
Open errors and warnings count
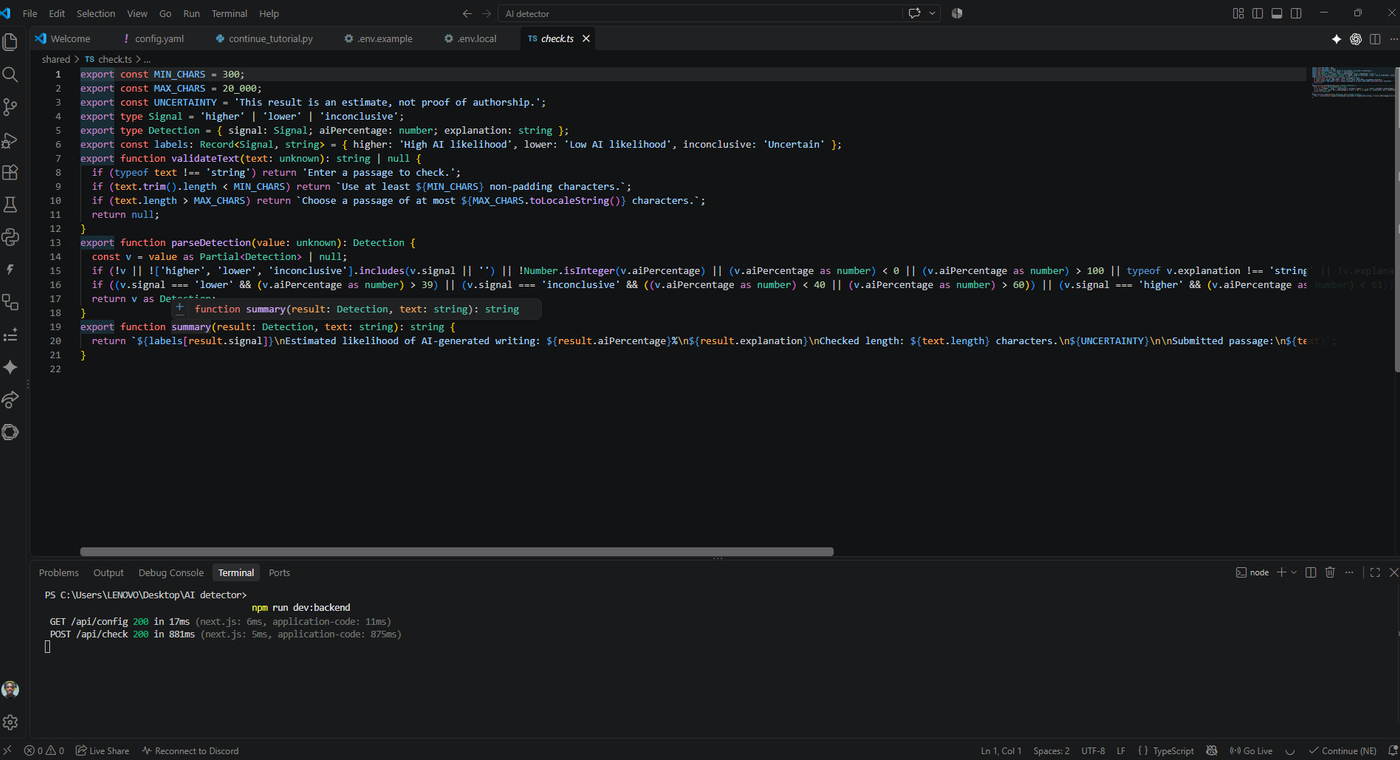[x=44, y=750]
